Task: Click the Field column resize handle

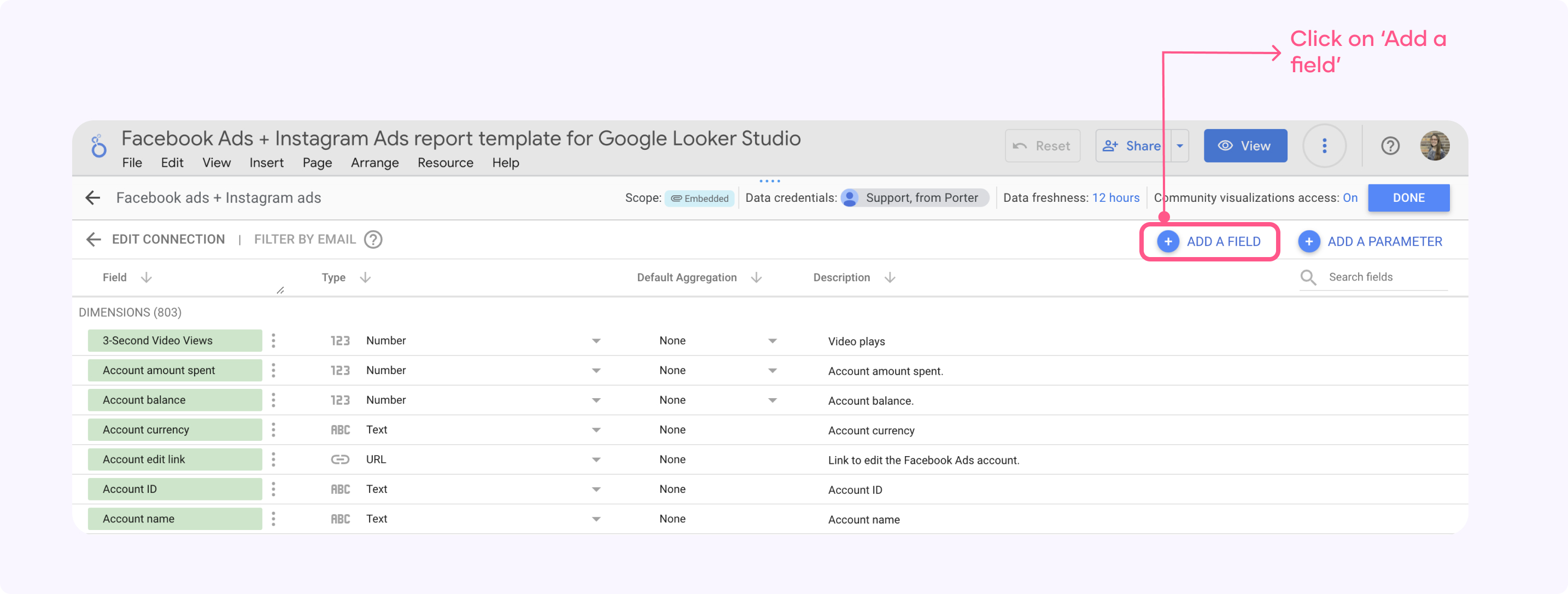Action: (280, 290)
